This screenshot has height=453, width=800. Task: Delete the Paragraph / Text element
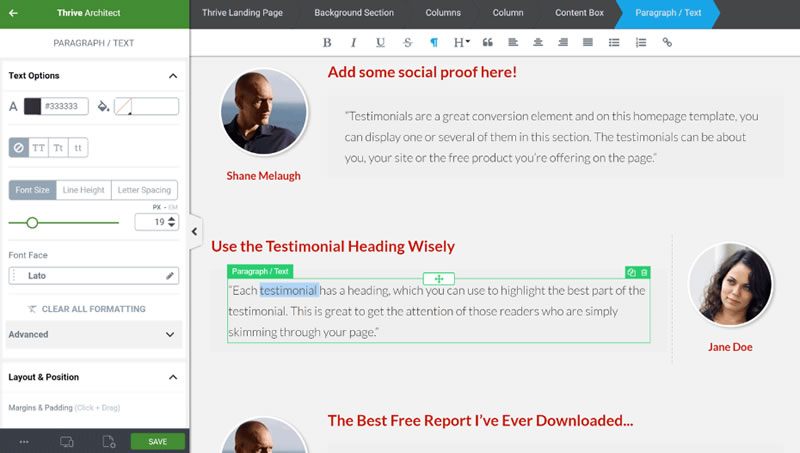pyautogui.click(x=644, y=272)
